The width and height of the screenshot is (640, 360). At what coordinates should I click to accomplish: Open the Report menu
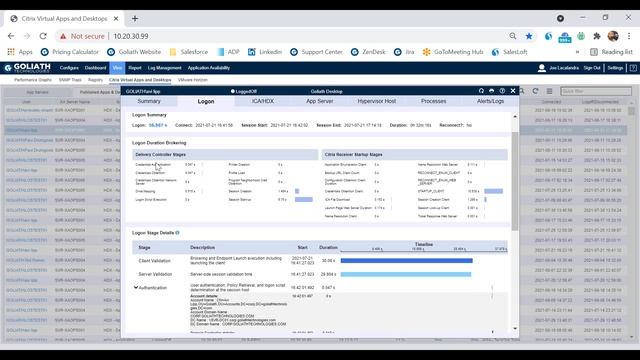click(x=135, y=68)
